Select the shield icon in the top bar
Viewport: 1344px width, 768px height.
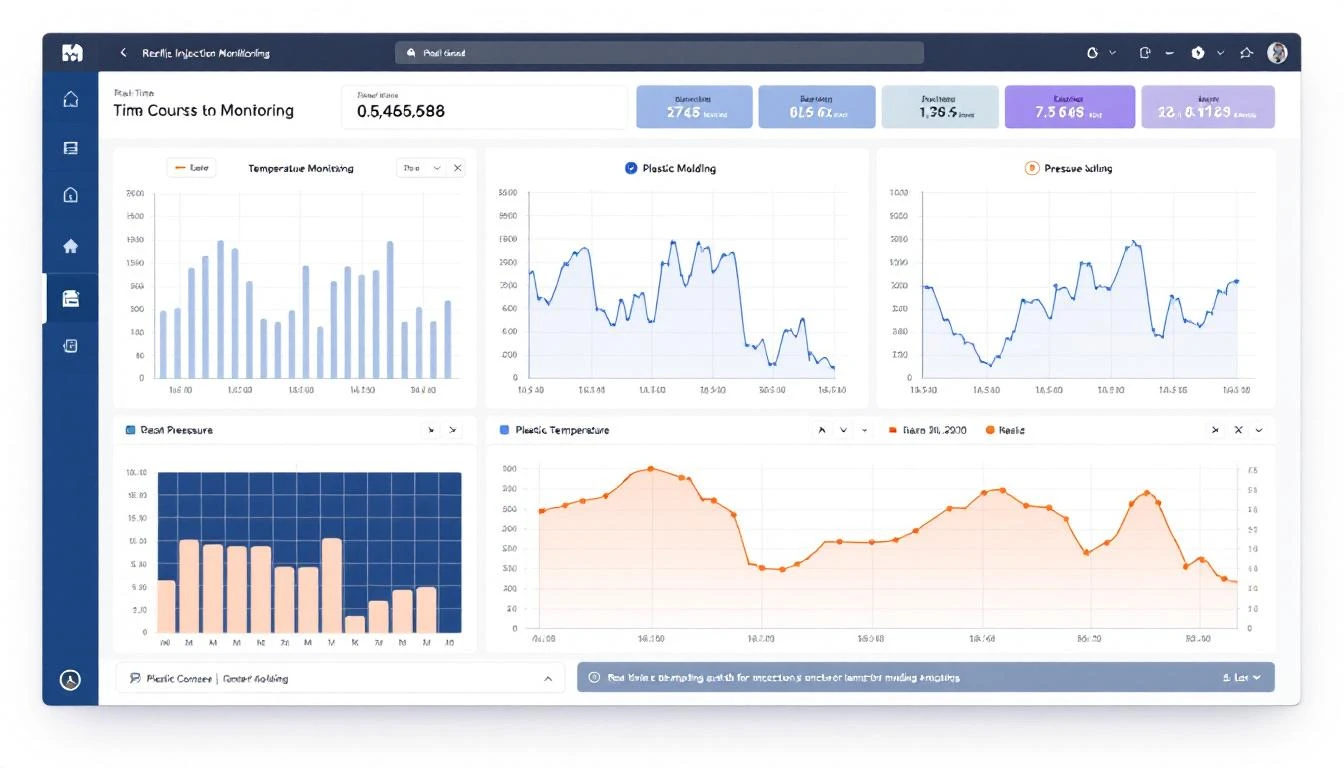click(x=1197, y=52)
